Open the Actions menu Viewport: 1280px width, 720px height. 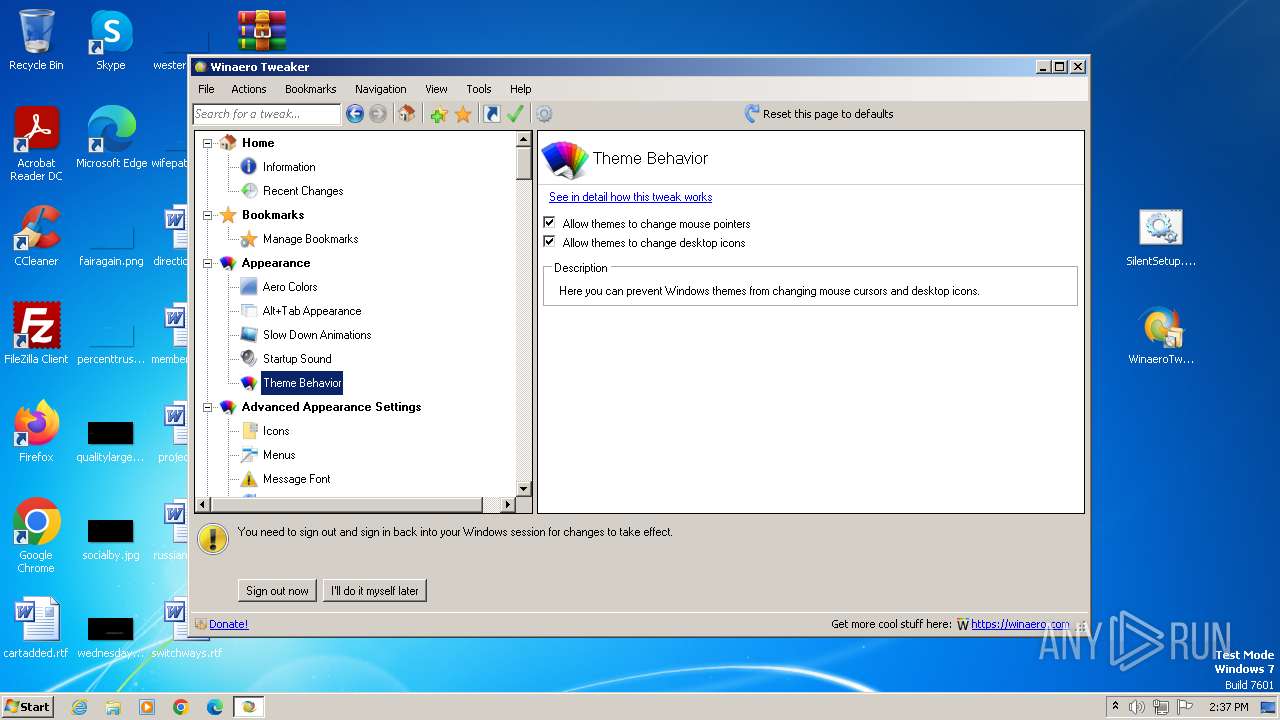point(249,89)
